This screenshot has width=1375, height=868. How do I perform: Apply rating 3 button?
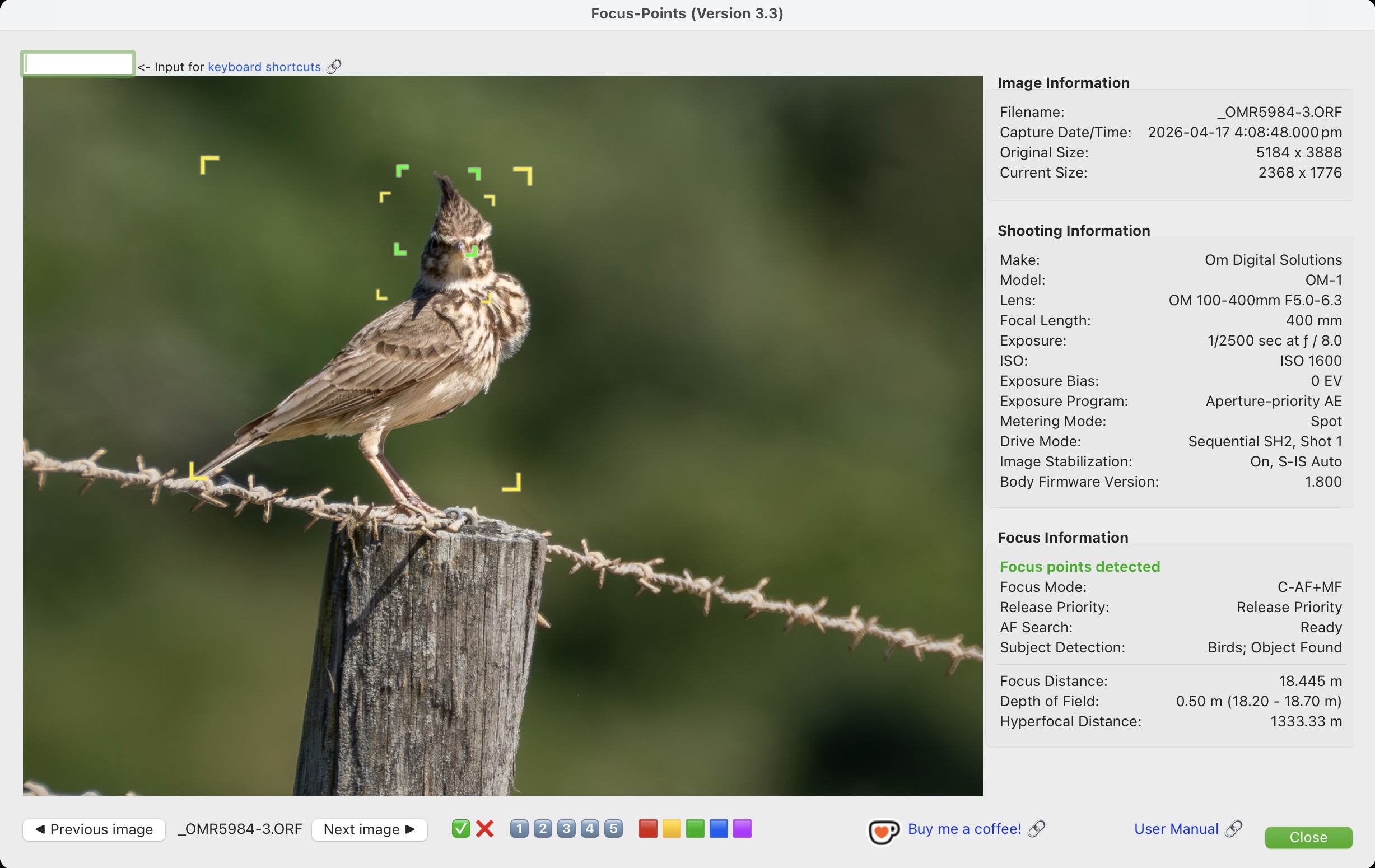coord(566,829)
